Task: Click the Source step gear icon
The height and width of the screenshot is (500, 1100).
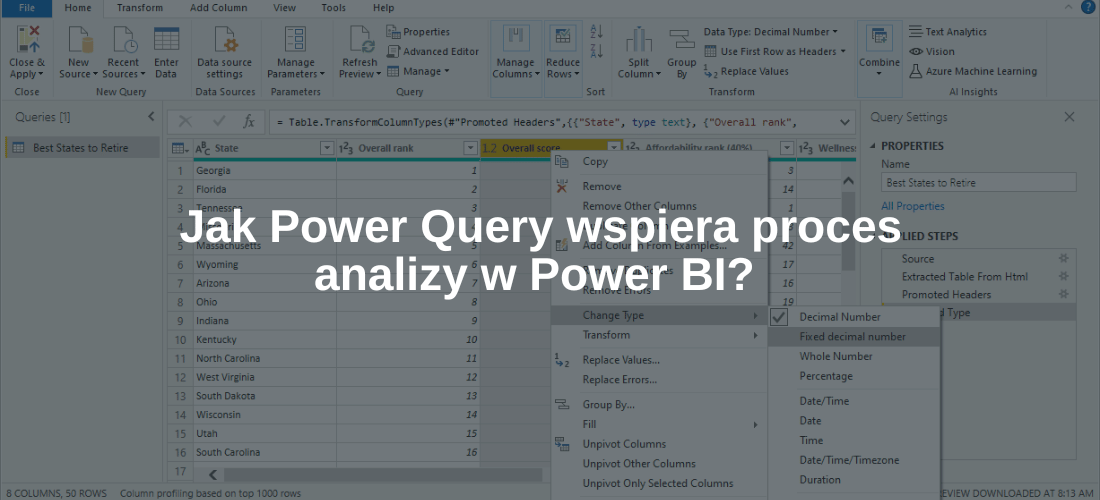Action: pos(1064,259)
